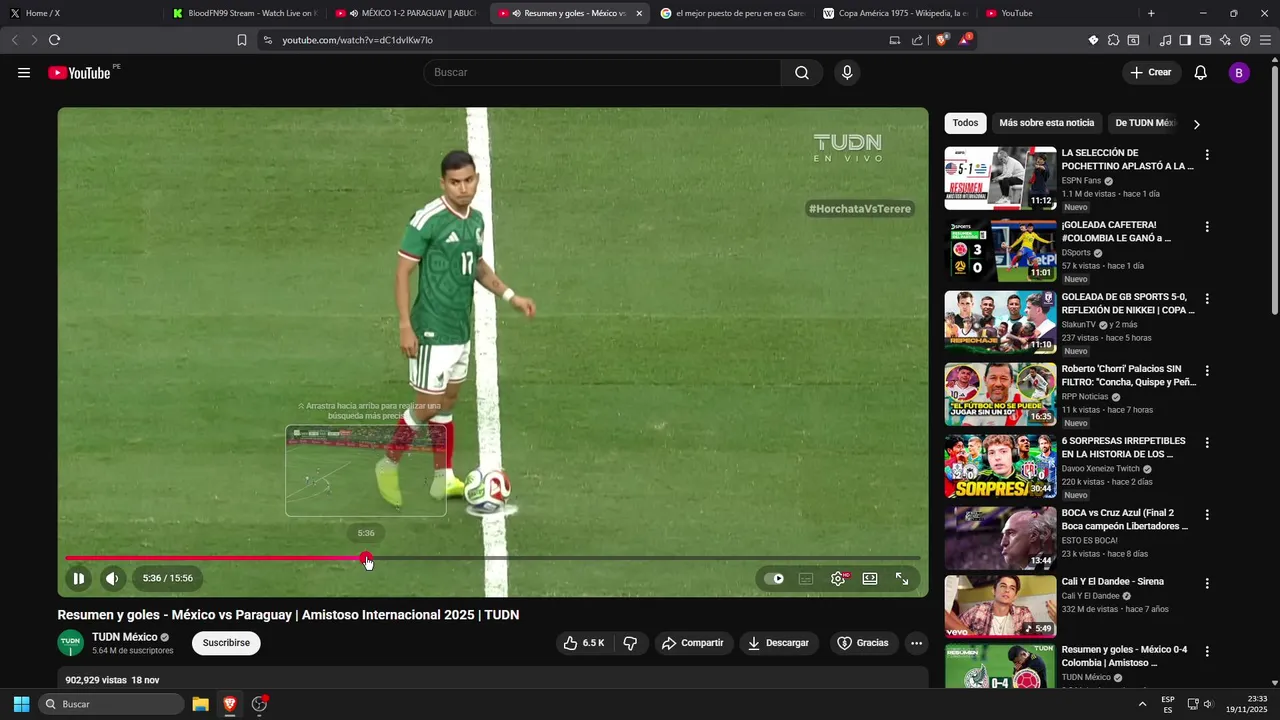The height and width of the screenshot is (720, 1280).
Task: Click the Descargar download button
Action: coord(779,643)
